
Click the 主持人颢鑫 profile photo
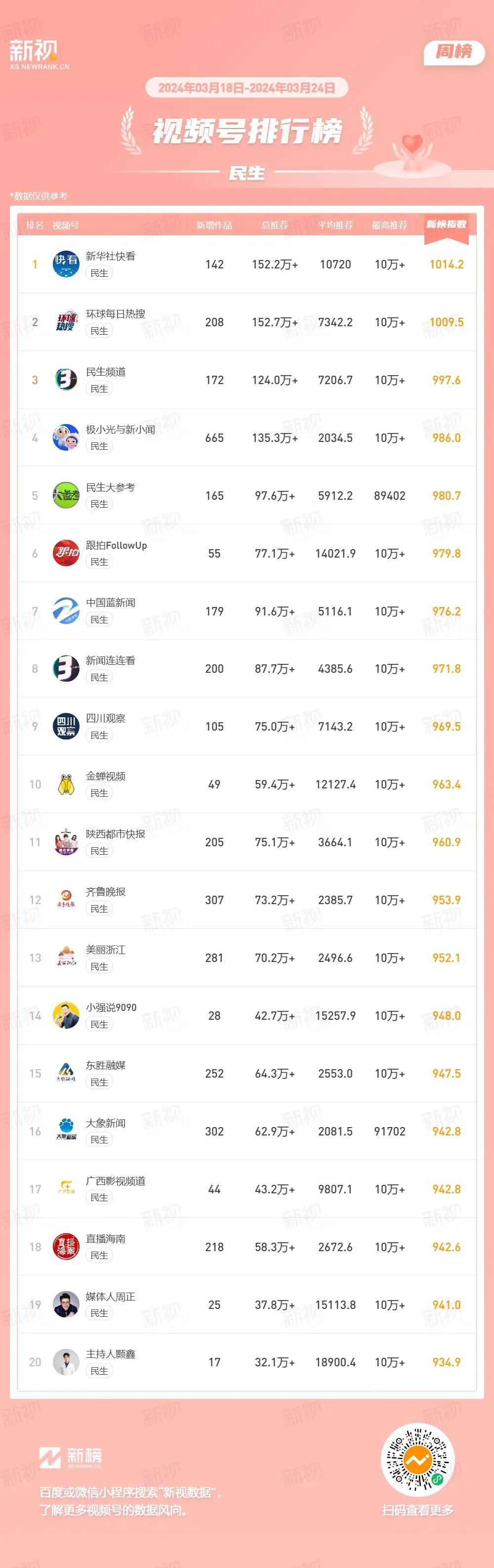66,1363
